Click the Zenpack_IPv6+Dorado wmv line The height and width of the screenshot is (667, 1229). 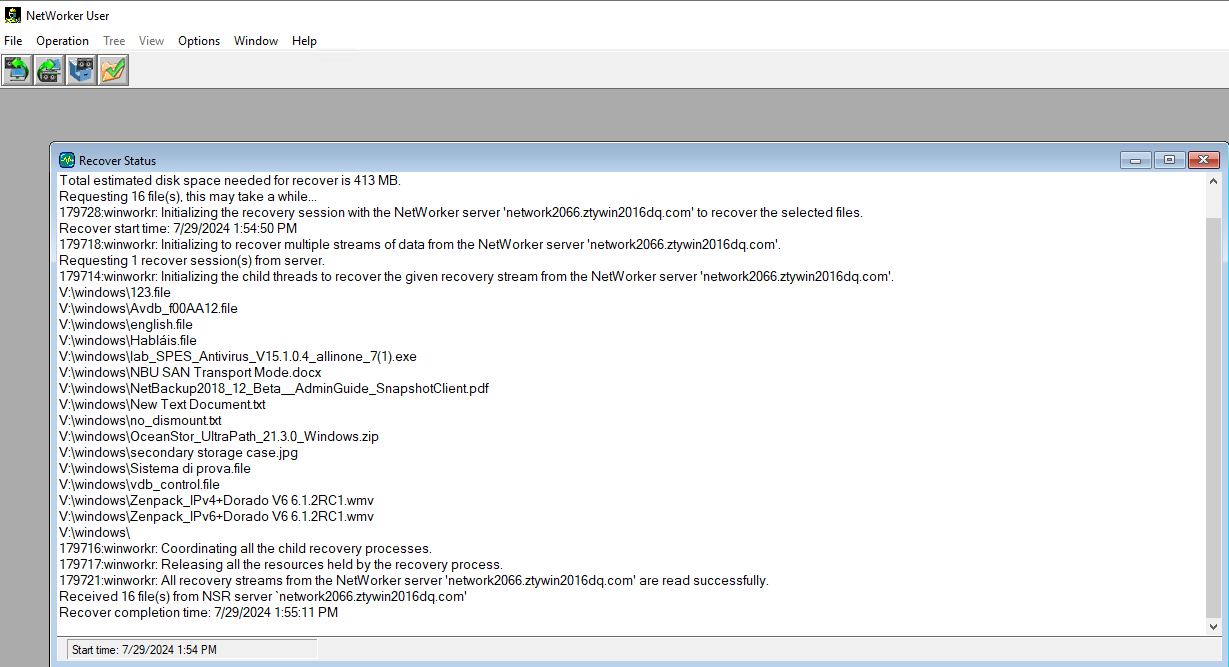pyautogui.click(x=216, y=517)
